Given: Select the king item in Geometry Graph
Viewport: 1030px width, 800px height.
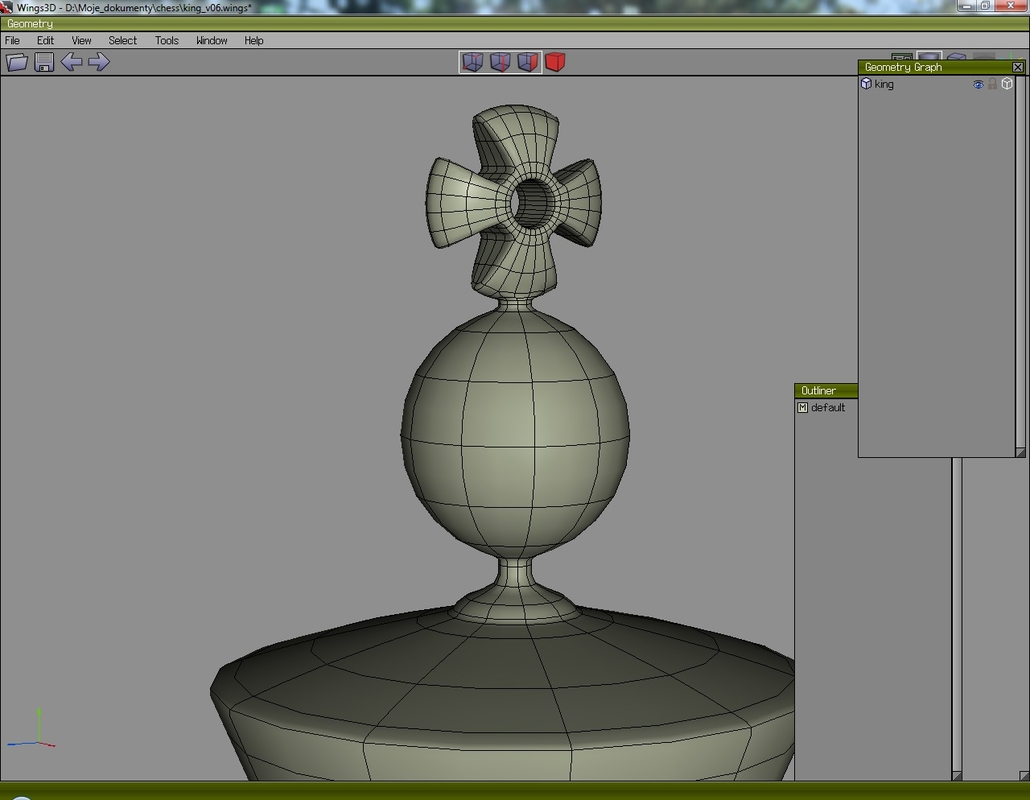Looking at the screenshot, I should click(884, 85).
